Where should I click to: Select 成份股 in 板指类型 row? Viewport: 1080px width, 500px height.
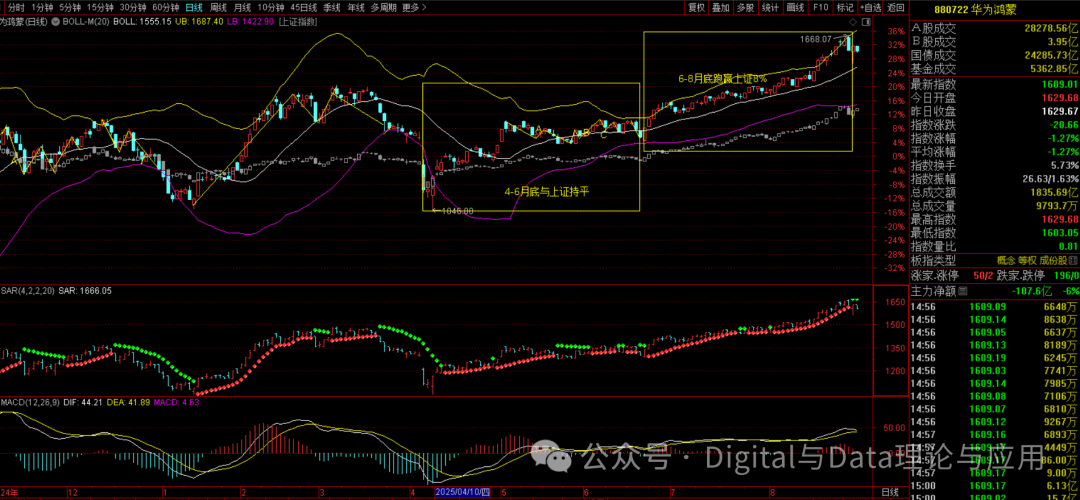tap(1053, 260)
